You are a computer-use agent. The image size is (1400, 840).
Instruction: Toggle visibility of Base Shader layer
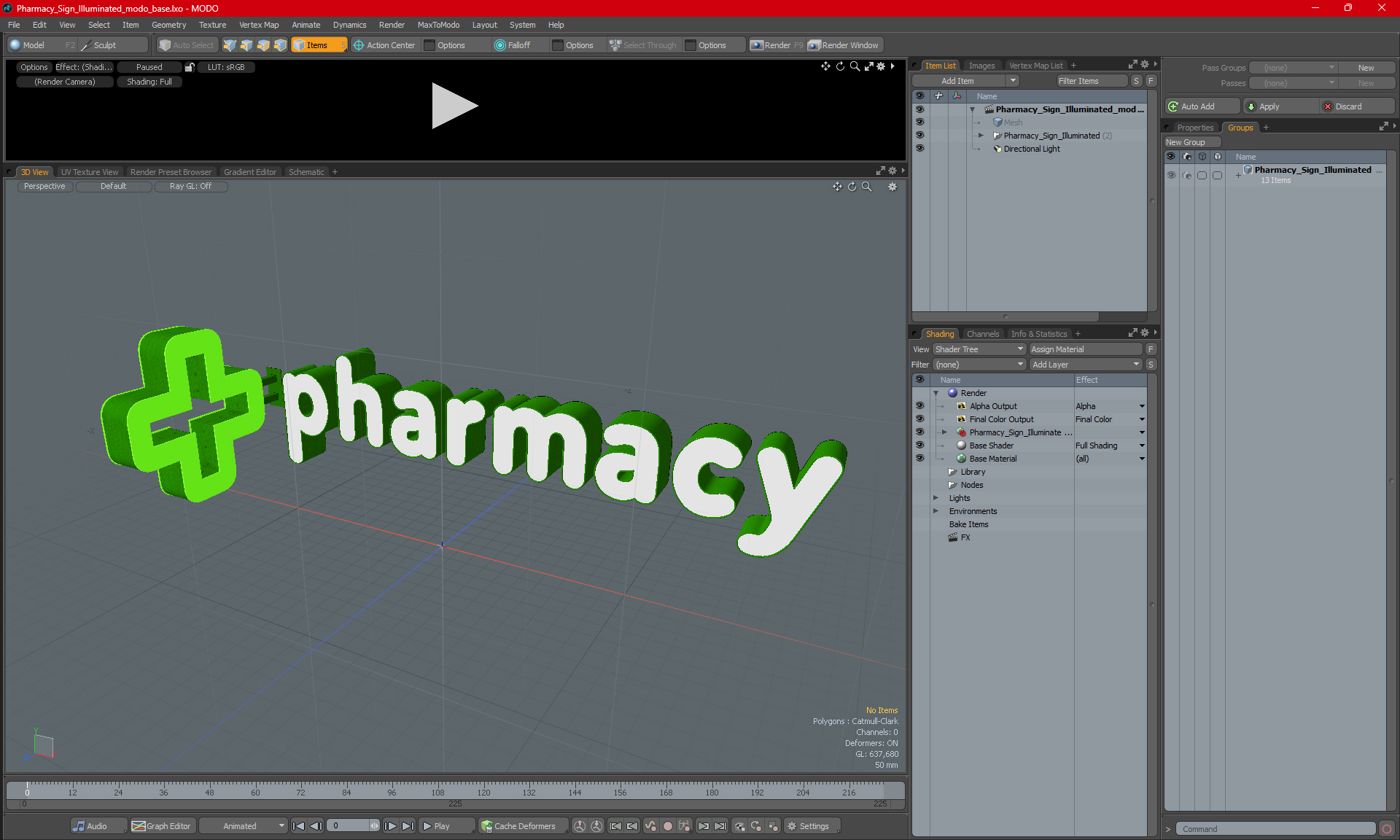[919, 446]
